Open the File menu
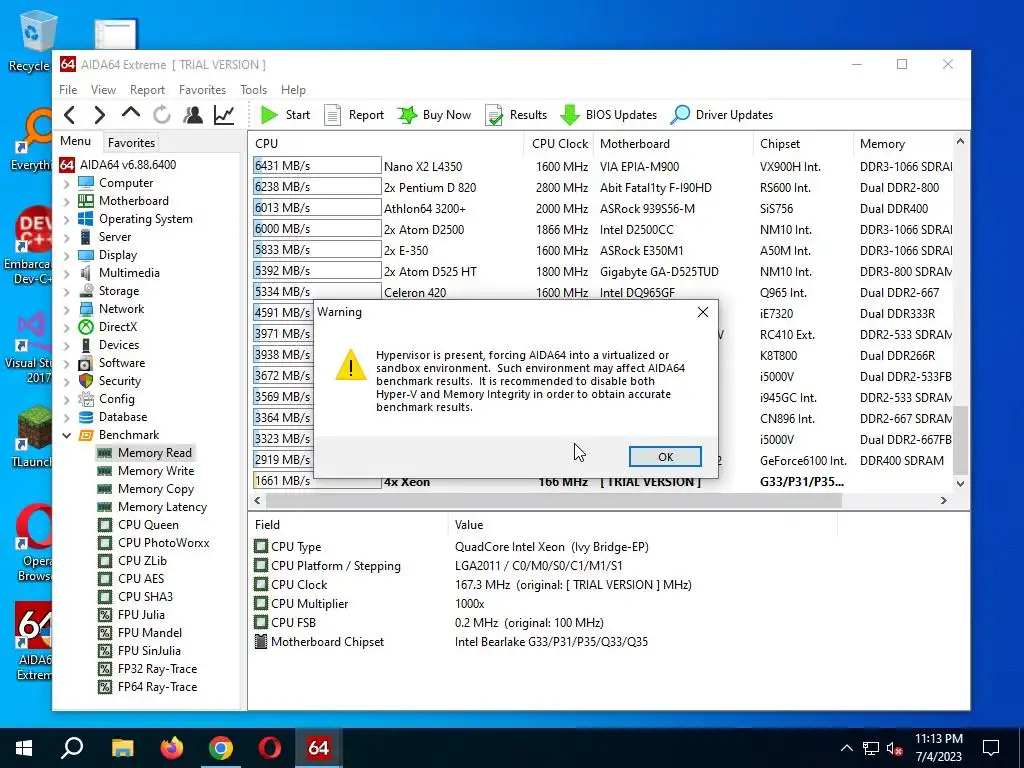1024x768 pixels. 68,89
